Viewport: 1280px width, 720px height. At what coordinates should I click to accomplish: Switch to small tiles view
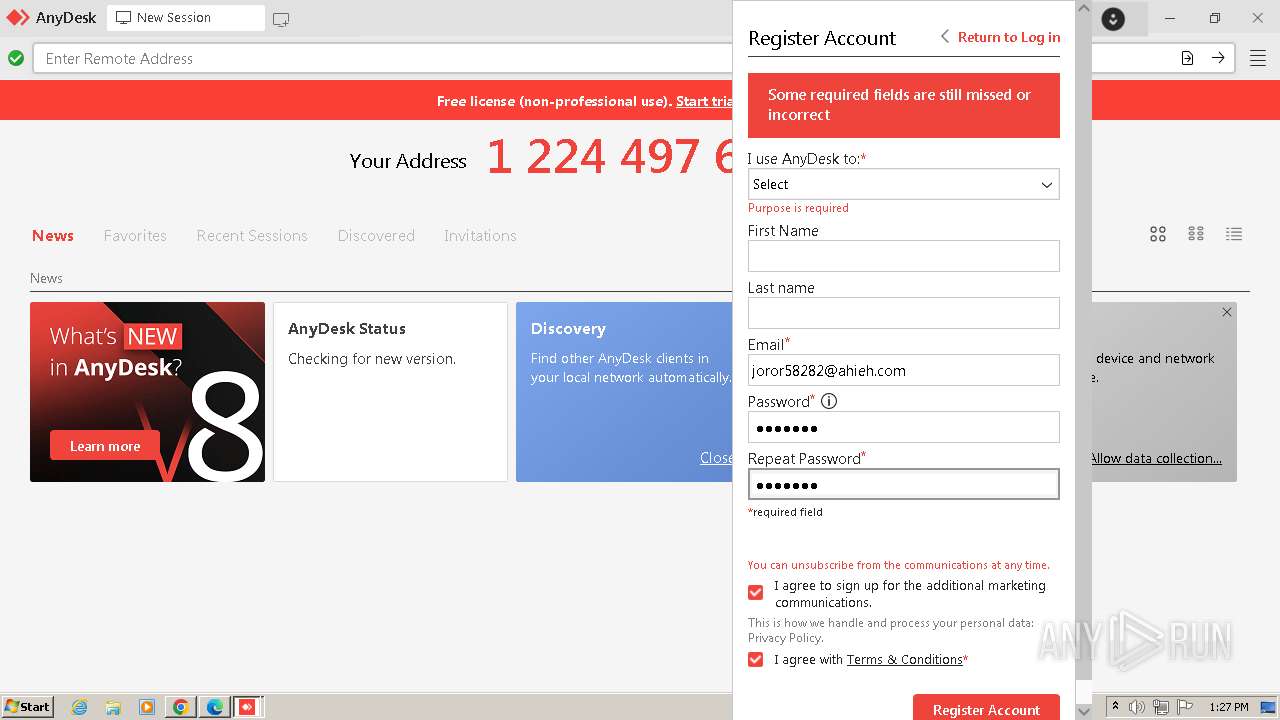[x=1196, y=234]
